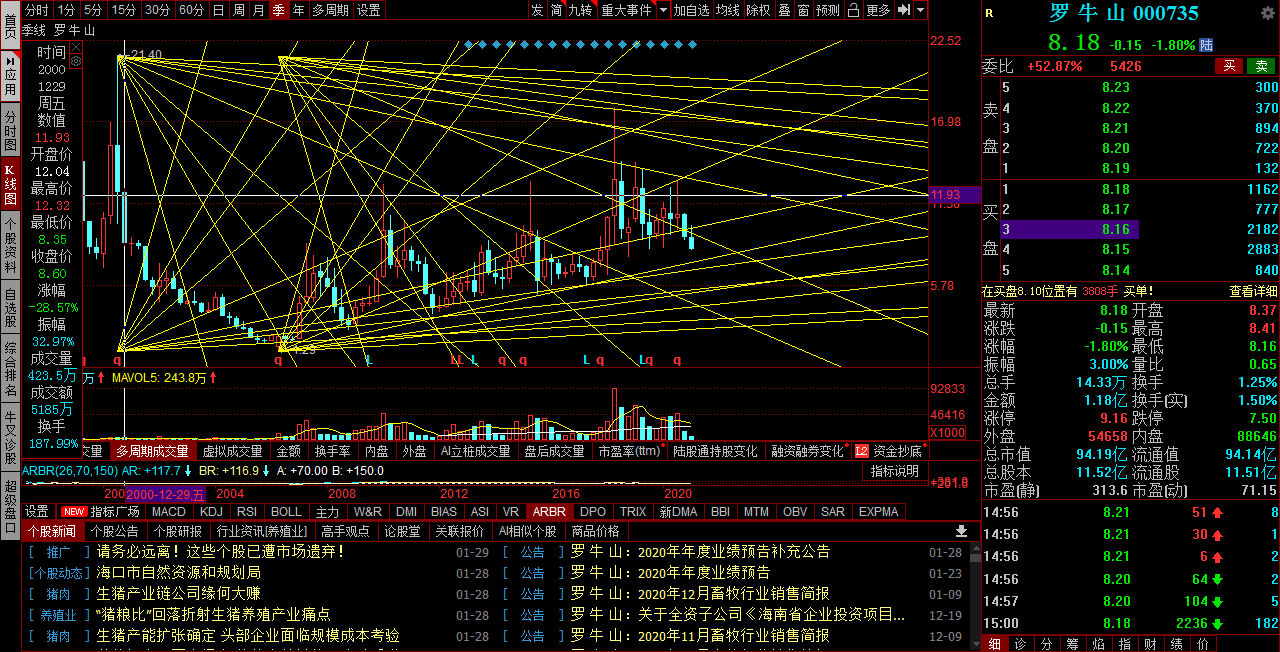1280x652 pixels.
Task: Open chart 设置 in the top toolbar
Action: [369, 10]
